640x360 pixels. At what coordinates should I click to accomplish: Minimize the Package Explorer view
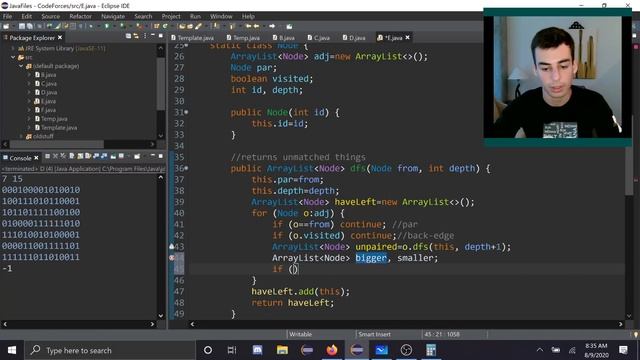tap(153, 36)
